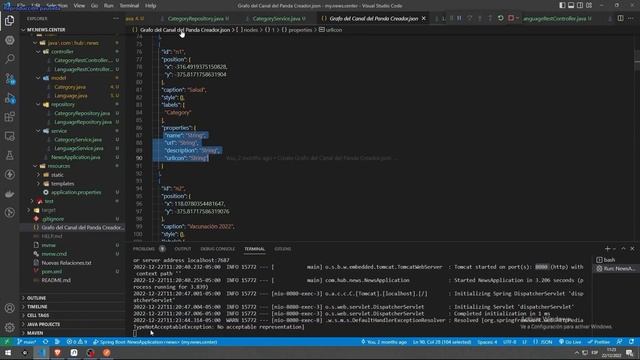The width and height of the screenshot is (640, 360).
Task: Open pom.xml in explorer
Action: pyautogui.click(x=51, y=271)
